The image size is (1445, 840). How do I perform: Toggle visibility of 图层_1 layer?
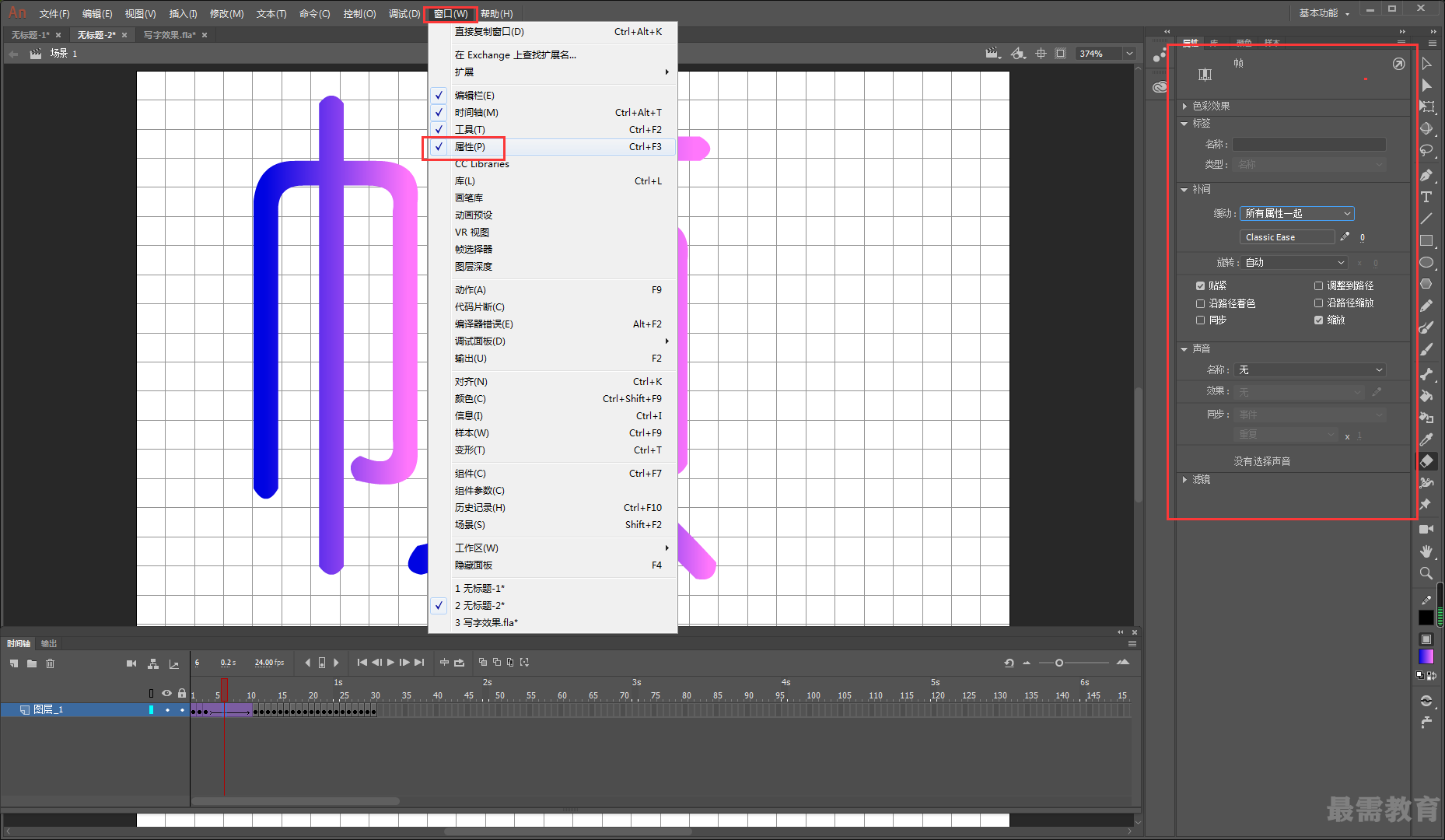click(x=167, y=710)
